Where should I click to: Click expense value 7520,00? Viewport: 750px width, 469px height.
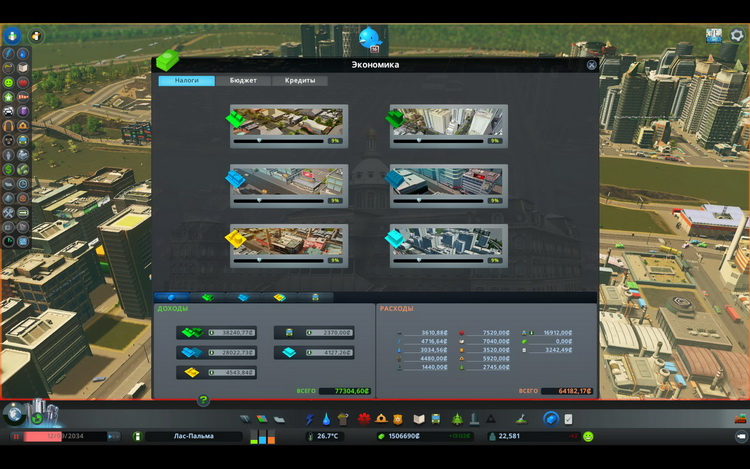496,333
